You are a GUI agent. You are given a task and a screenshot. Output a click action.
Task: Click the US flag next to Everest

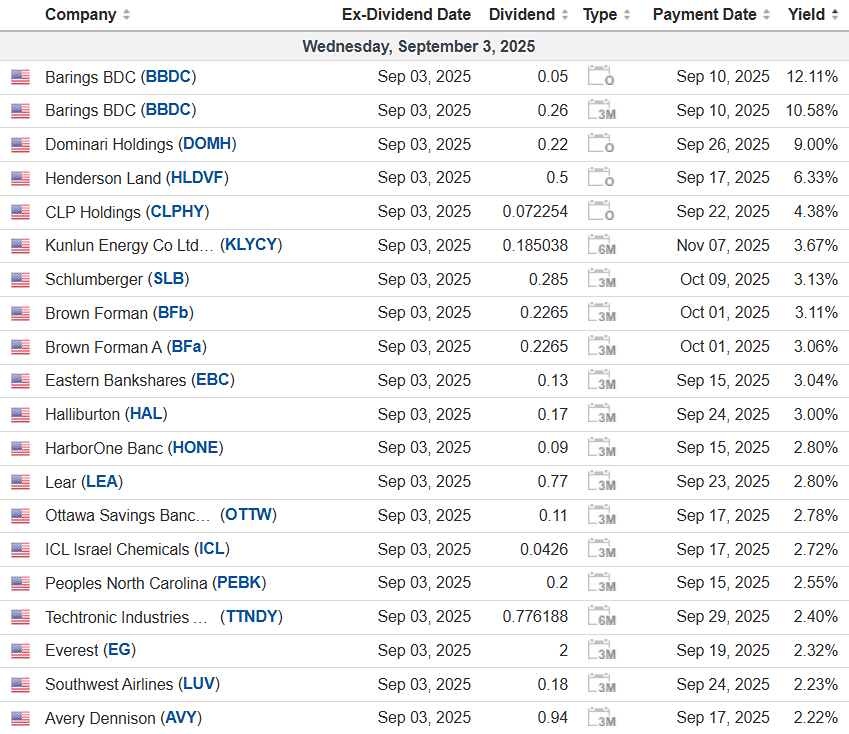click(20, 651)
